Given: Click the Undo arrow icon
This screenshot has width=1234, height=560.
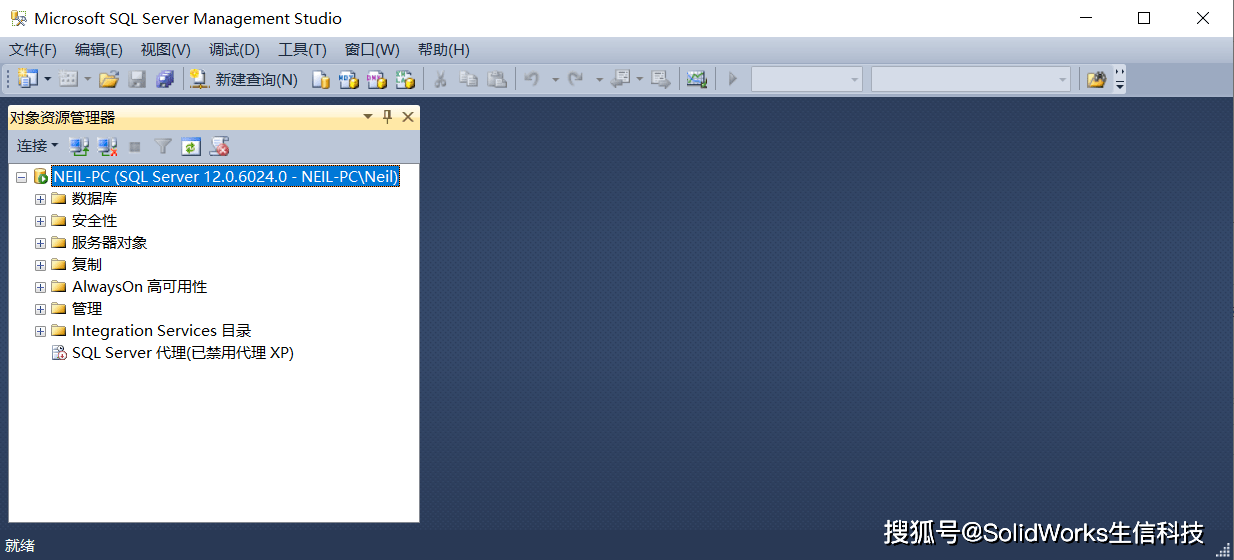Looking at the screenshot, I should tap(532, 79).
